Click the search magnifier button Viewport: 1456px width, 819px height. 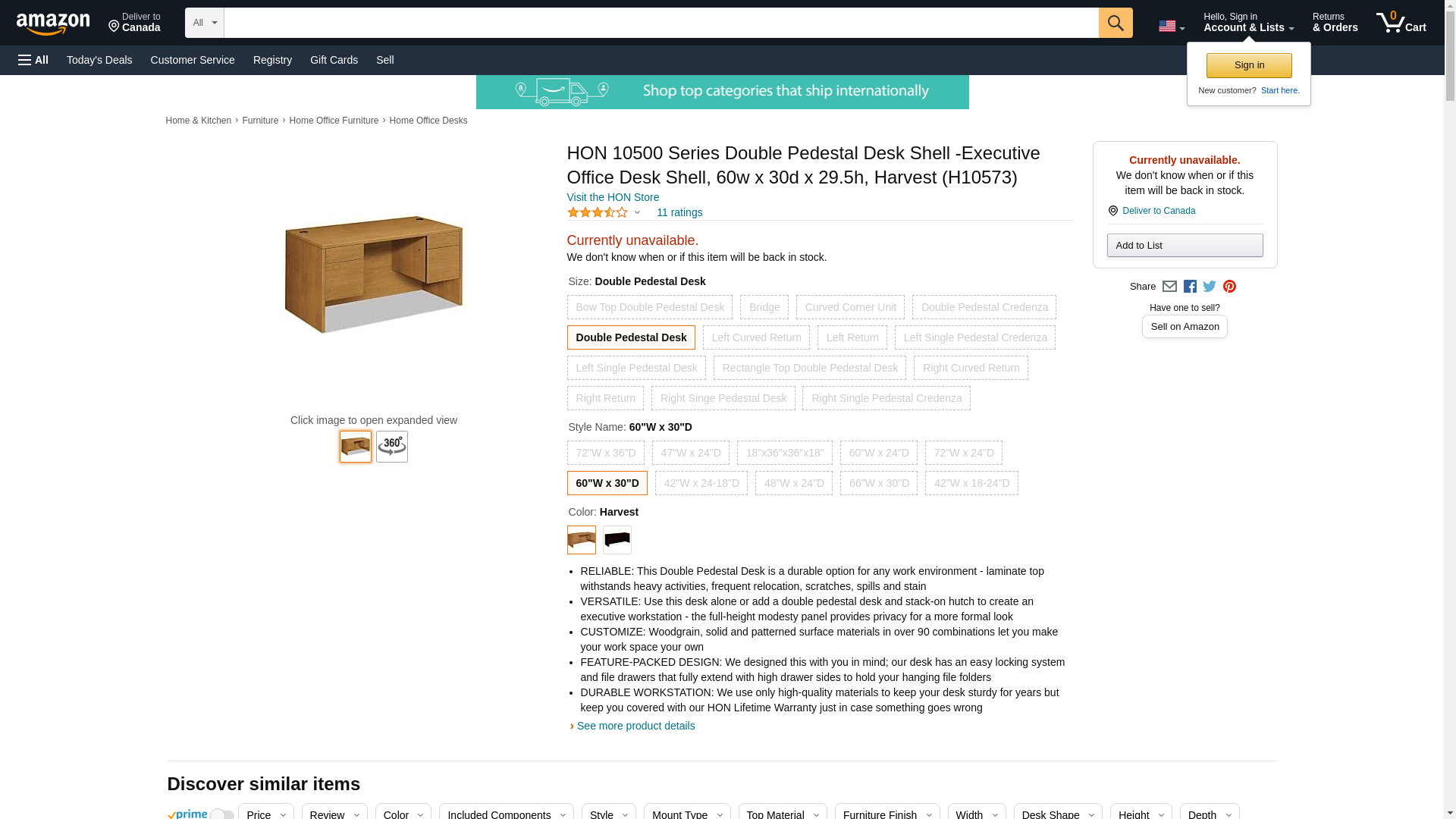[1115, 23]
